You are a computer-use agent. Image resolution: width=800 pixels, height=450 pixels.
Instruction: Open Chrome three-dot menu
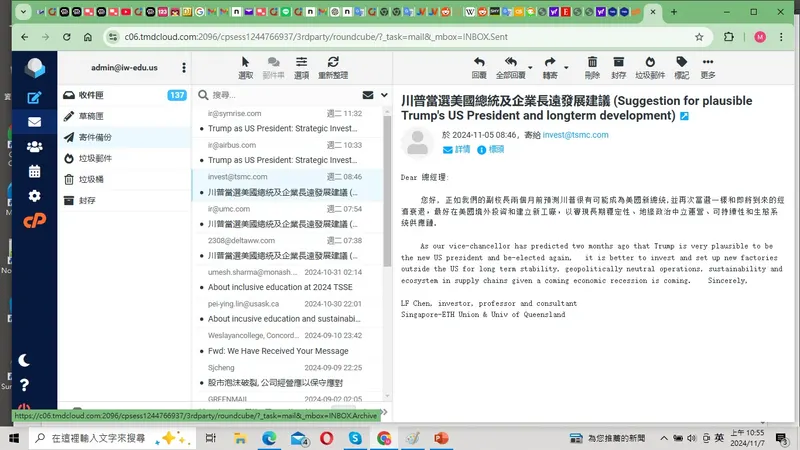point(781,37)
